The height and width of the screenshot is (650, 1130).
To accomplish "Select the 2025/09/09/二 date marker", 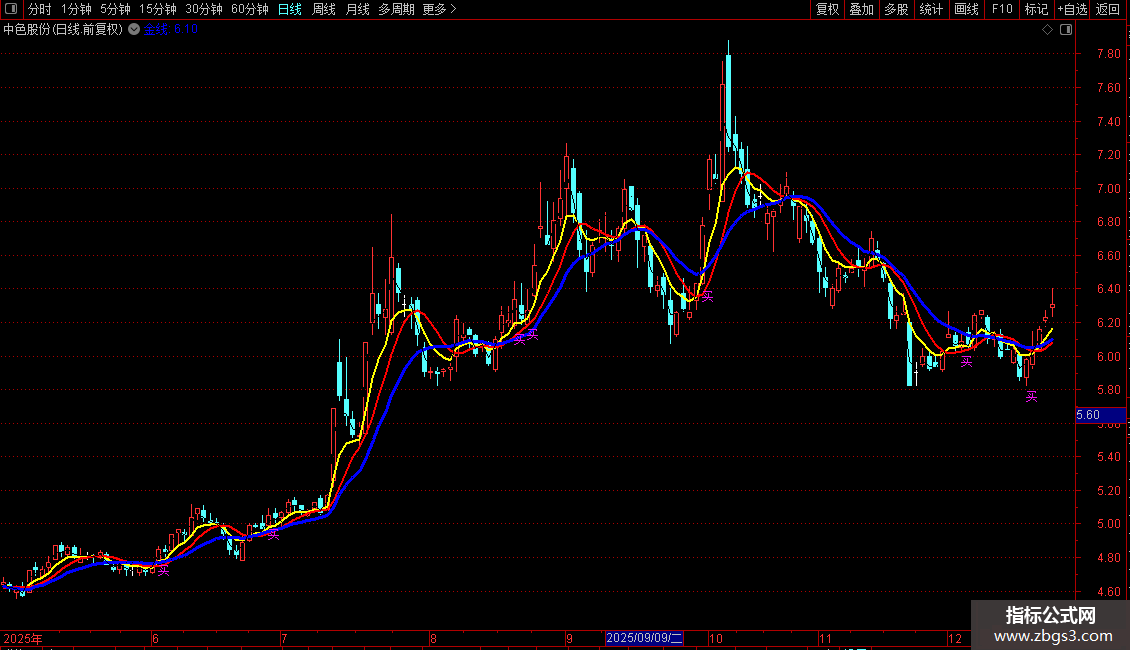I will click(644, 638).
